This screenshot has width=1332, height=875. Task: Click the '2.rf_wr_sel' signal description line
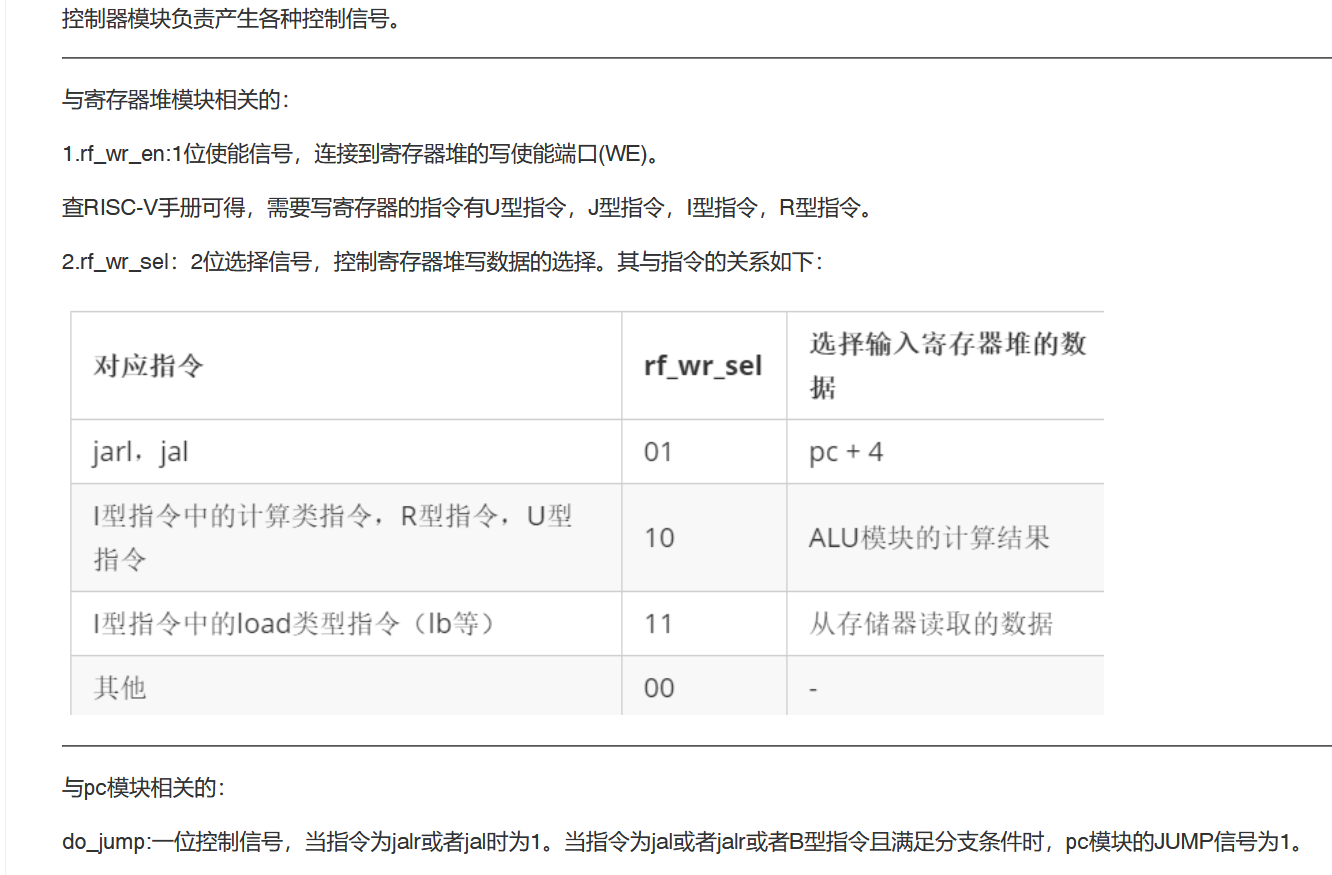(x=441, y=262)
